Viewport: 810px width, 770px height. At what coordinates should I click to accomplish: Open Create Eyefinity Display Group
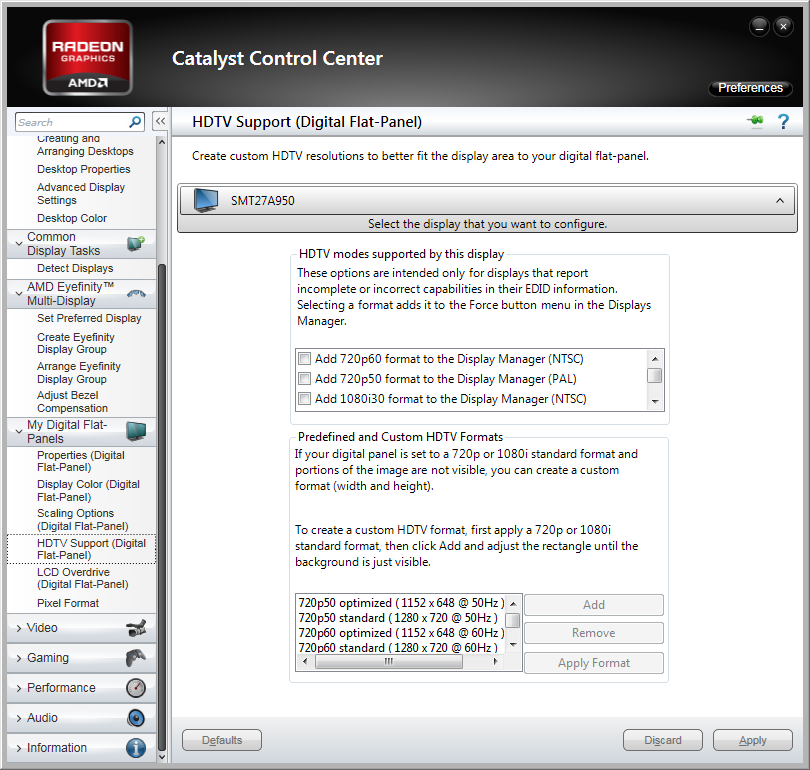[x=75, y=343]
